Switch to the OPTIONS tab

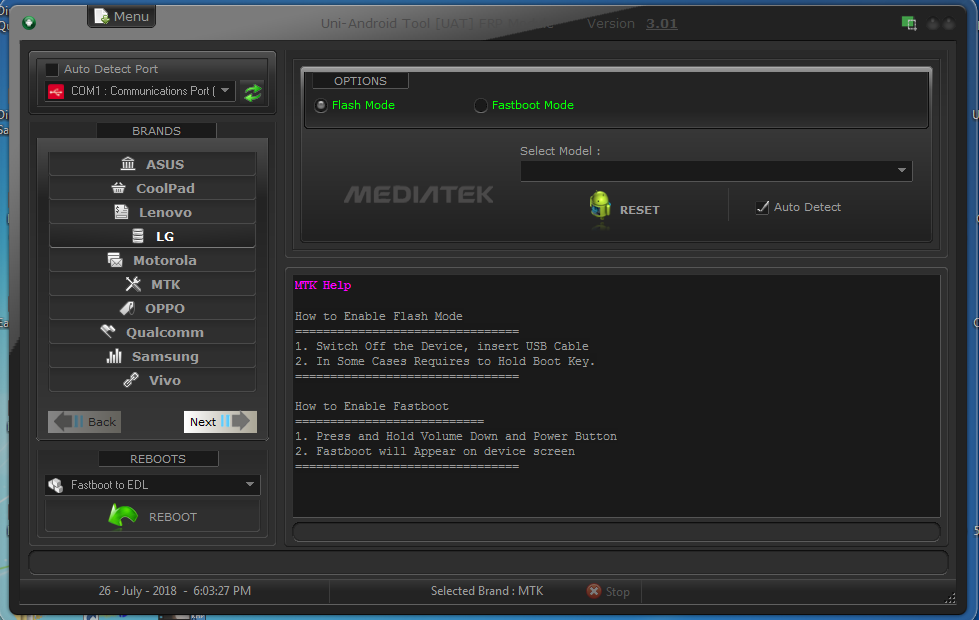(359, 80)
